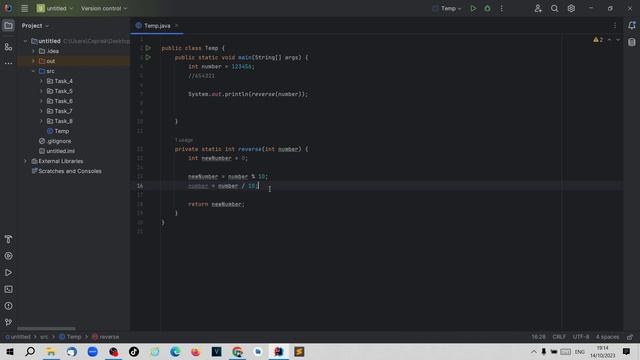Screen dimensions: 640x360
Task: Click the Temp breadcrumb in status bar
Action: coord(70,337)
